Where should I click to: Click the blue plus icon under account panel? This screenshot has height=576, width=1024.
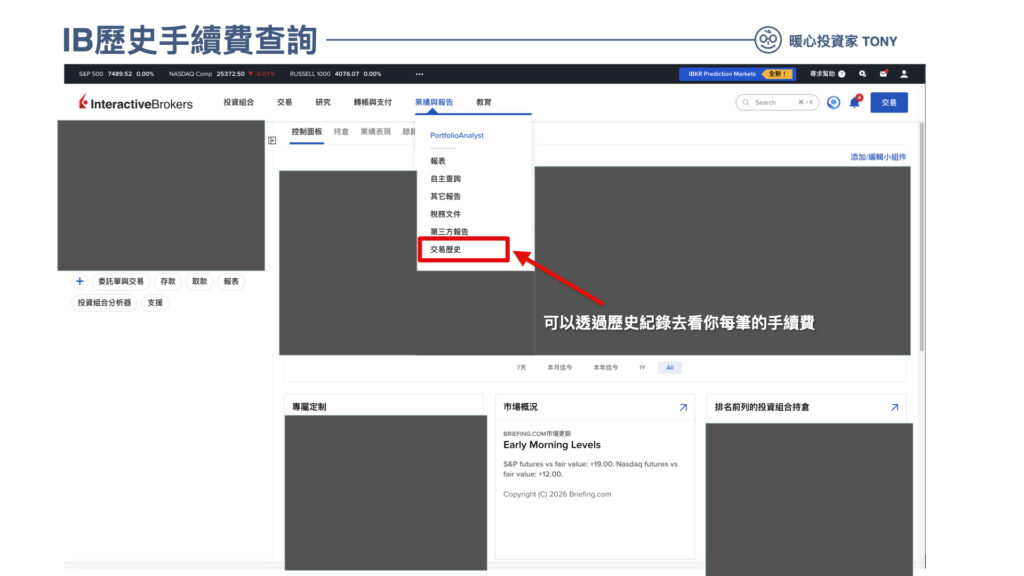(80, 281)
